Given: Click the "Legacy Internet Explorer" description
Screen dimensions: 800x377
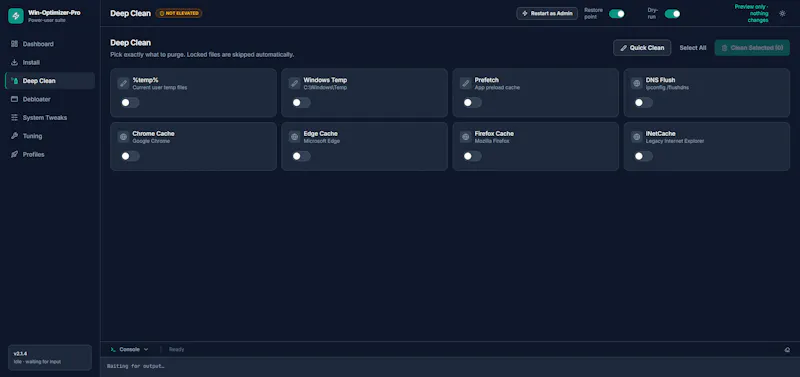Looking at the screenshot, I should pyautogui.click(x=675, y=141).
